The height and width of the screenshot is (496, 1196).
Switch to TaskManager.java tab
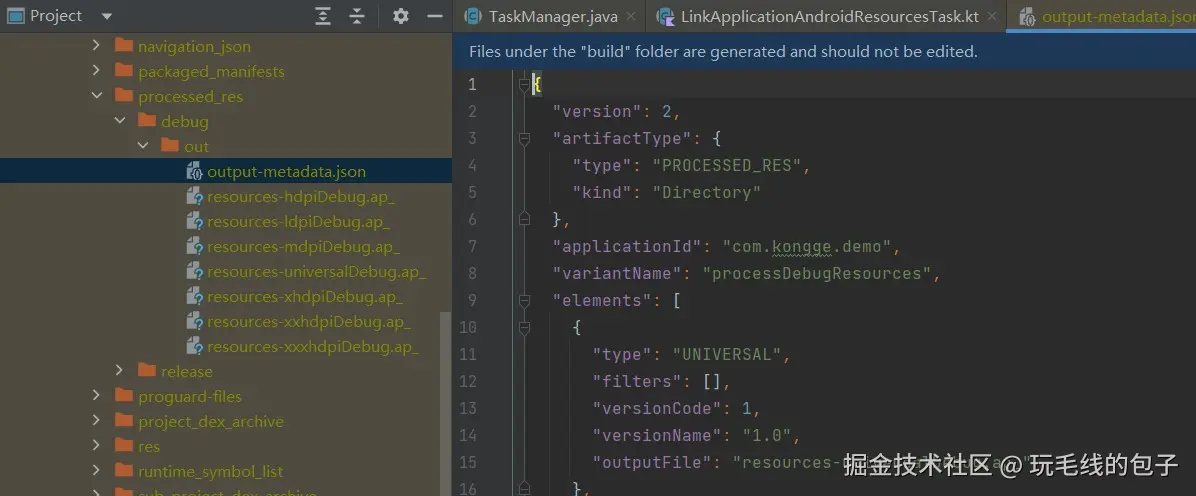(x=552, y=16)
